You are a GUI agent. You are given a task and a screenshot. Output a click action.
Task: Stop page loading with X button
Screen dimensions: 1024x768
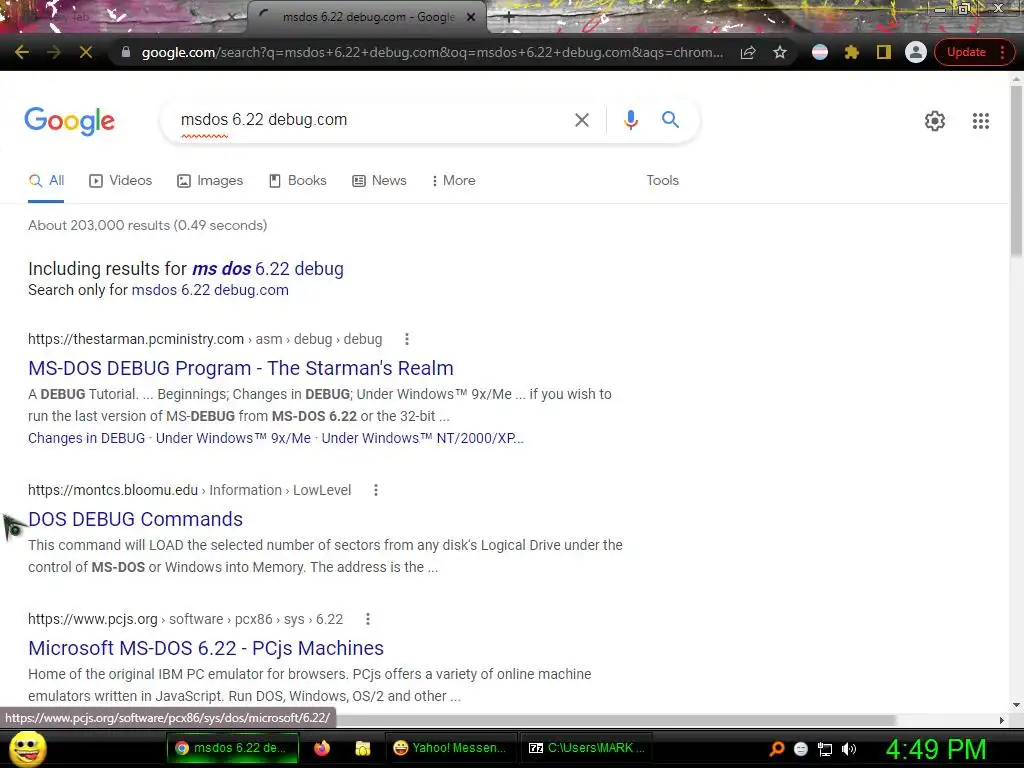click(x=86, y=52)
